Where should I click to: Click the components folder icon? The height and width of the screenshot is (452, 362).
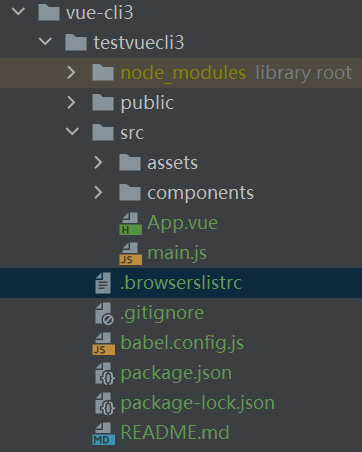pyautogui.click(x=130, y=192)
